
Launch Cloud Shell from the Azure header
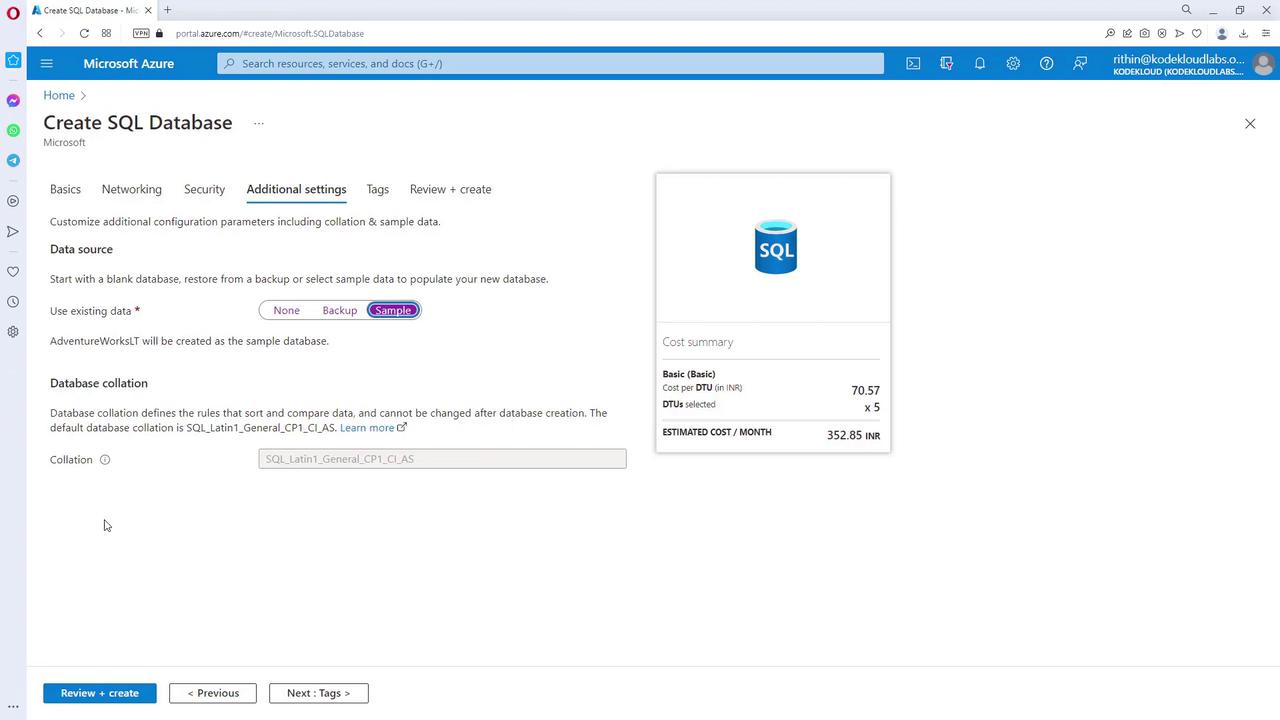click(x=913, y=63)
